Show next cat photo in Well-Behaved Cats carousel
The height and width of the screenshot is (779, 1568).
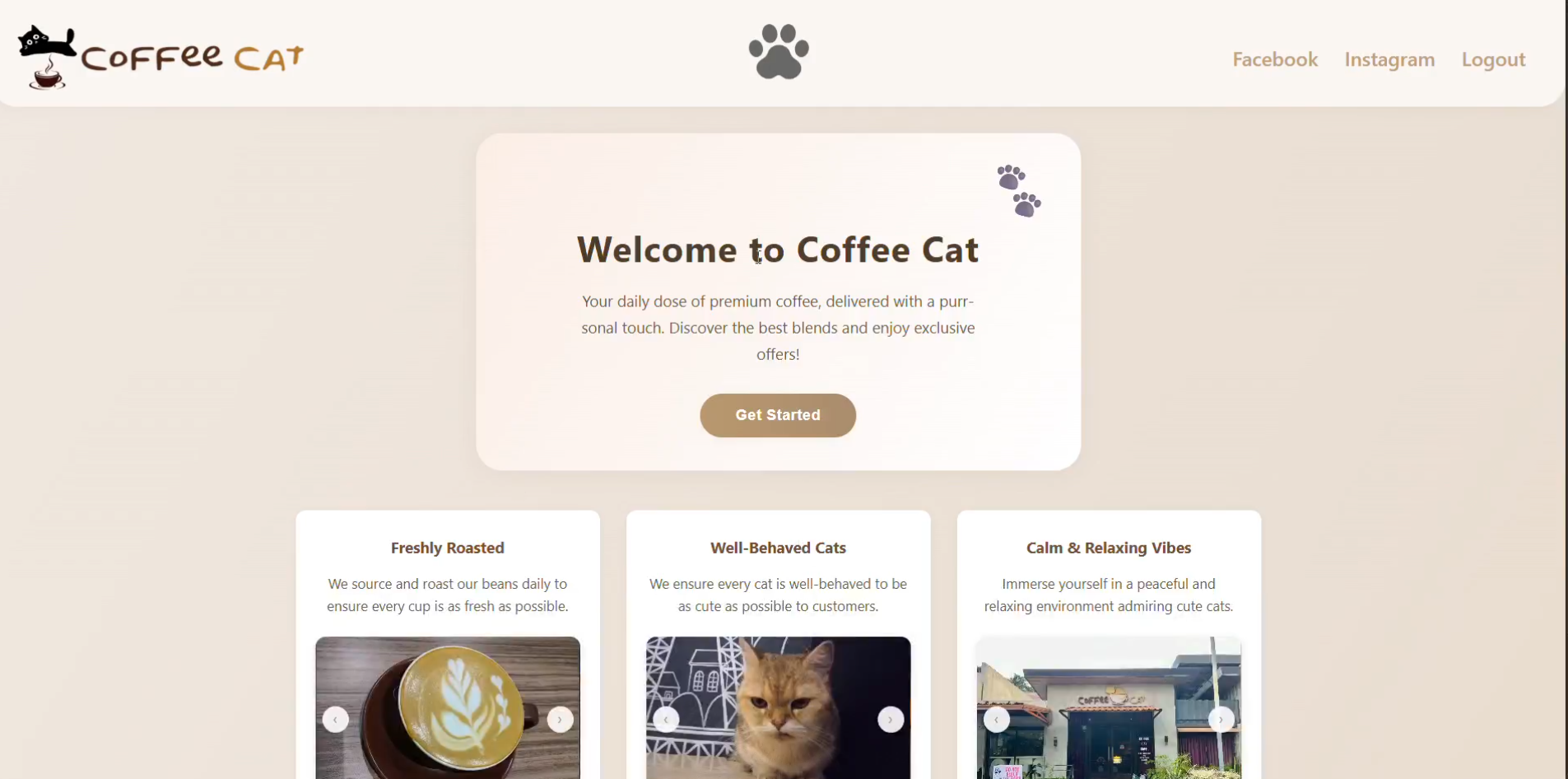coord(891,720)
